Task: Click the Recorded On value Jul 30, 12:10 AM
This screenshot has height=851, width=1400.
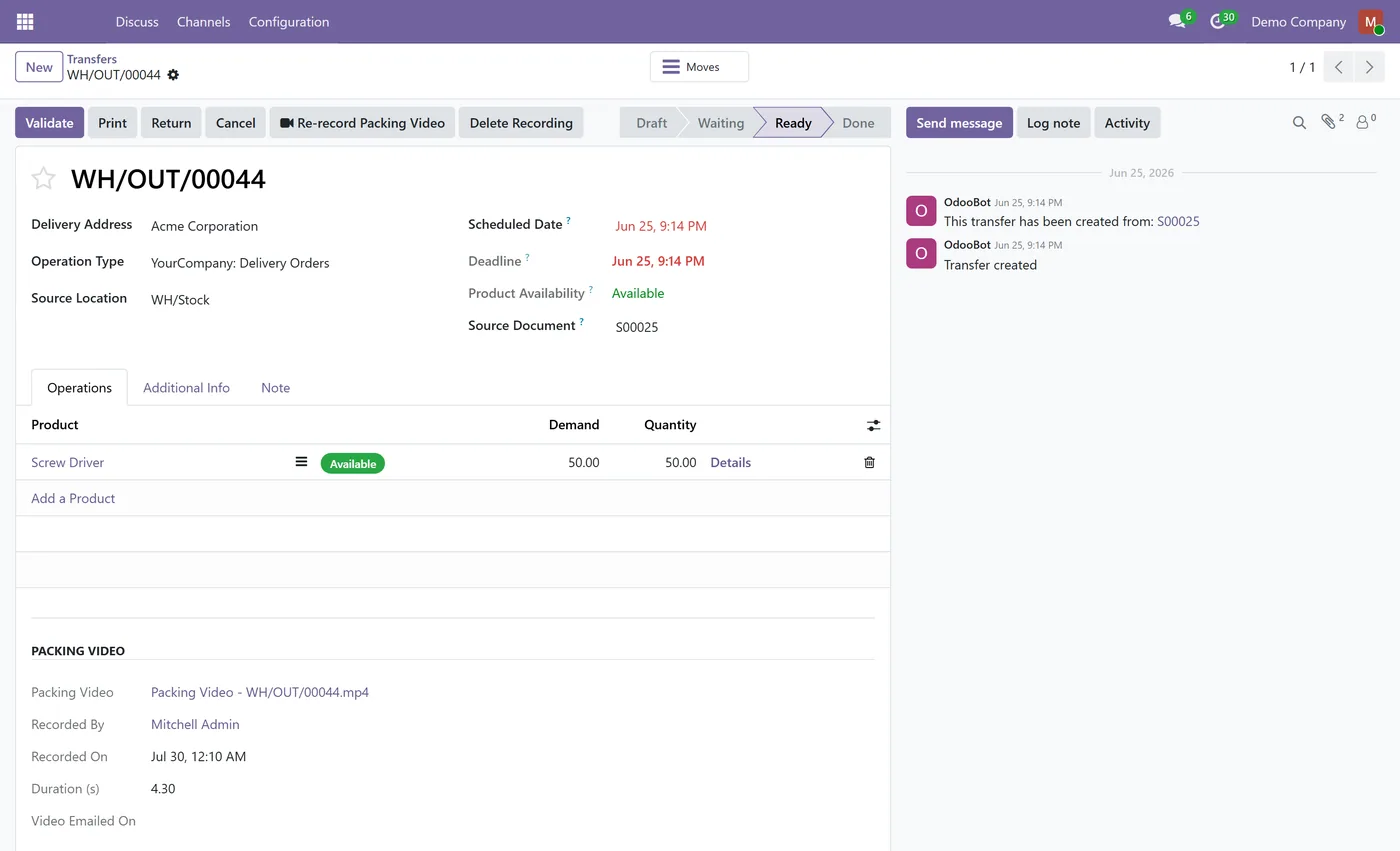Action: coord(198,757)
